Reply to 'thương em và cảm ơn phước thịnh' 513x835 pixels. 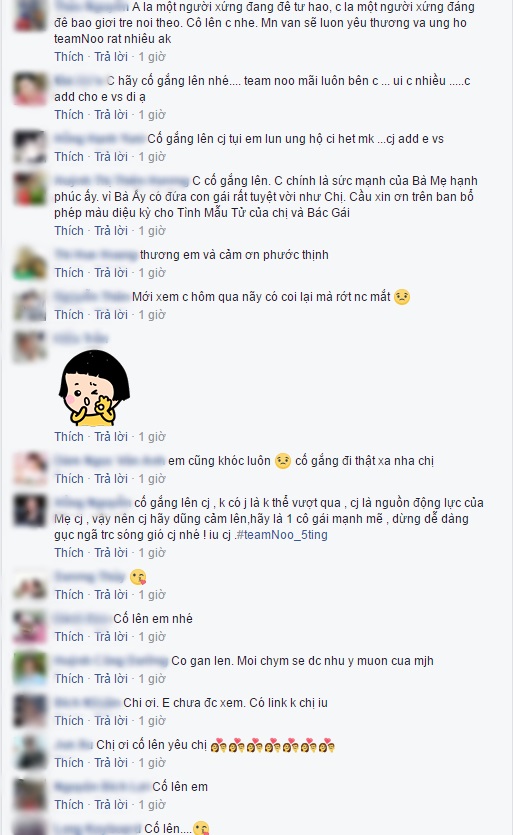click(x=111, y=273)
